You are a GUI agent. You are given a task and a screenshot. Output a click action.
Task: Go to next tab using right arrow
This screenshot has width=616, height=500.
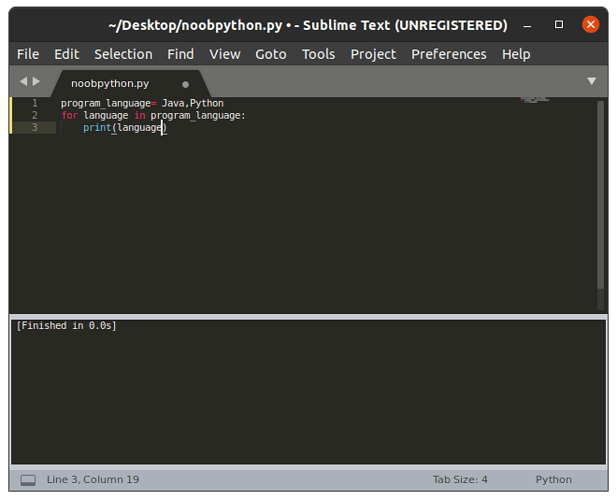point(36,81)
